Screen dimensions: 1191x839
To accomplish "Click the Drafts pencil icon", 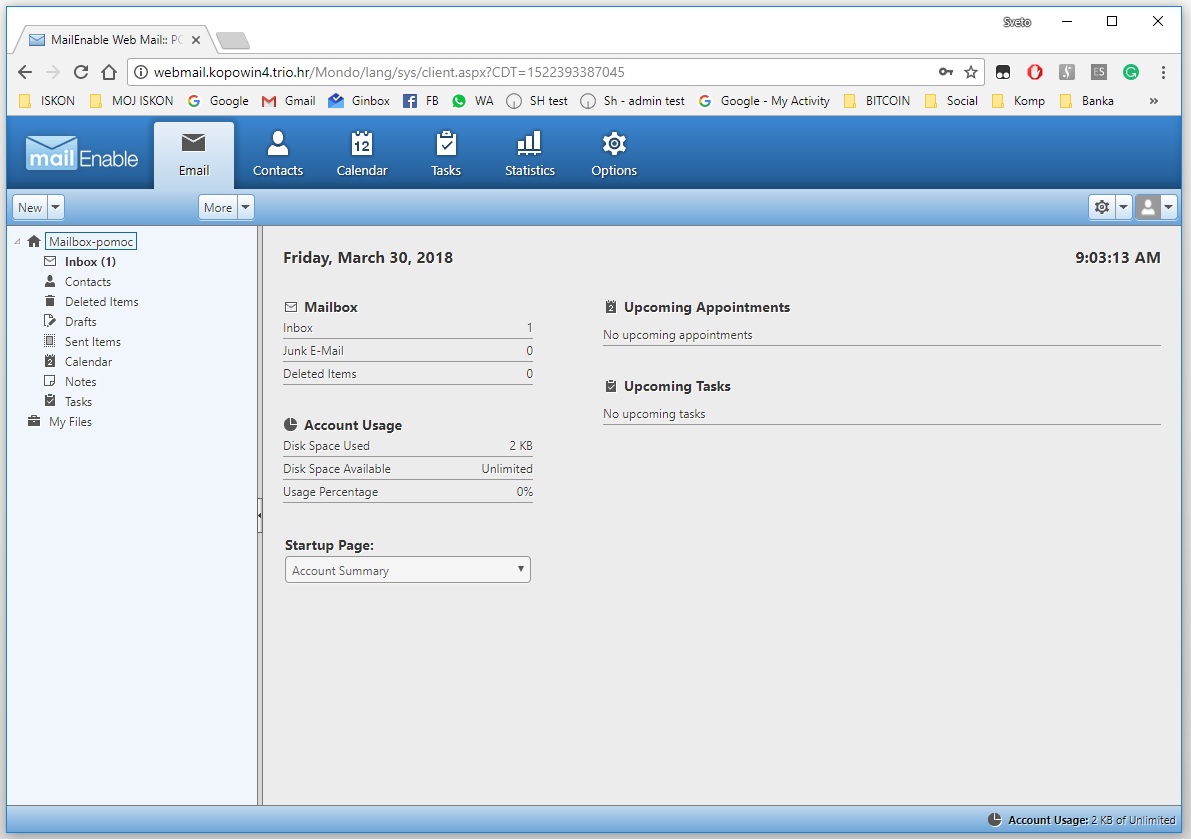I will (50, 320).
